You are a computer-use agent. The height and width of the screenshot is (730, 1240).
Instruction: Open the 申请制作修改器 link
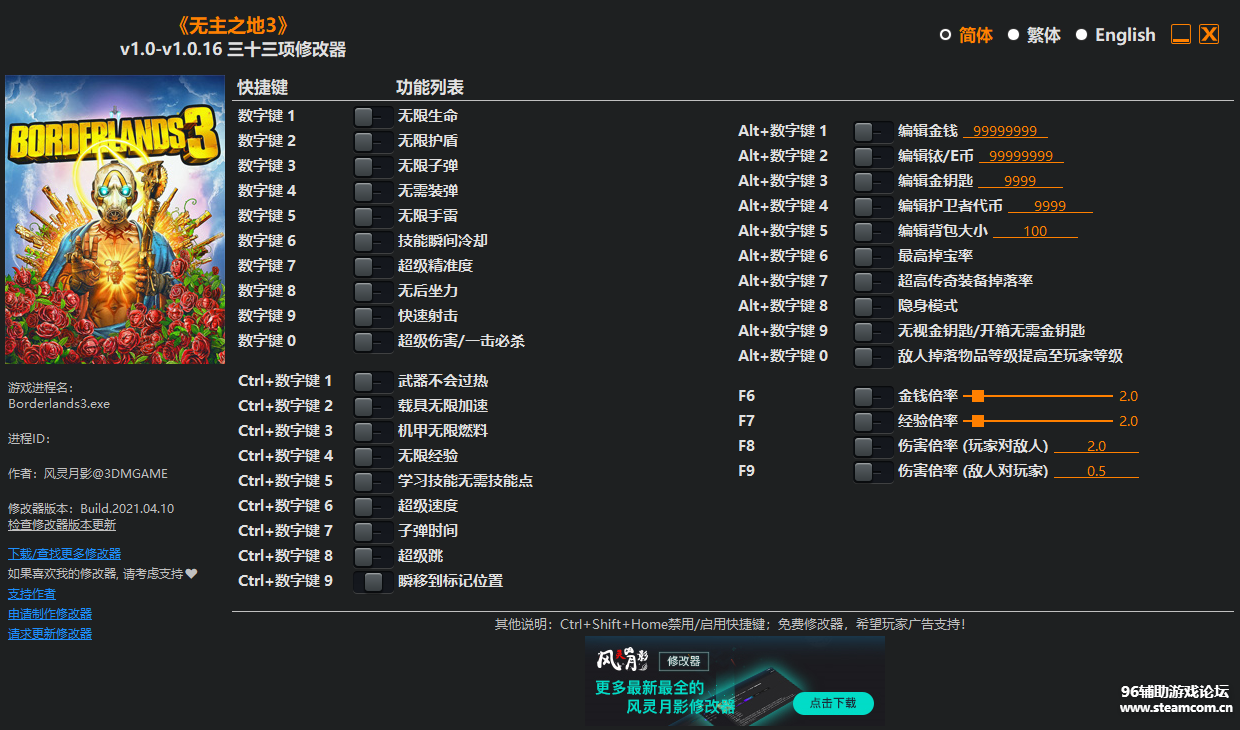coord(50,613)
